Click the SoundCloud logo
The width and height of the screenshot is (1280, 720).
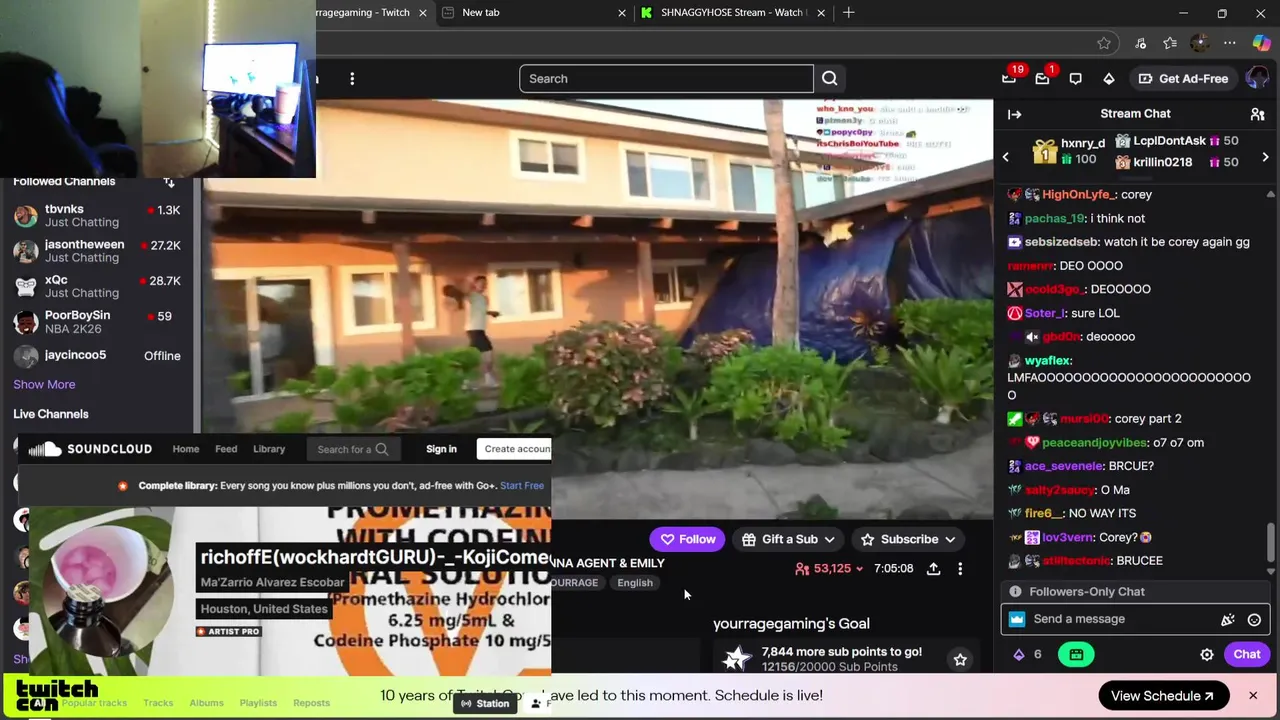[x=90, y=449]
